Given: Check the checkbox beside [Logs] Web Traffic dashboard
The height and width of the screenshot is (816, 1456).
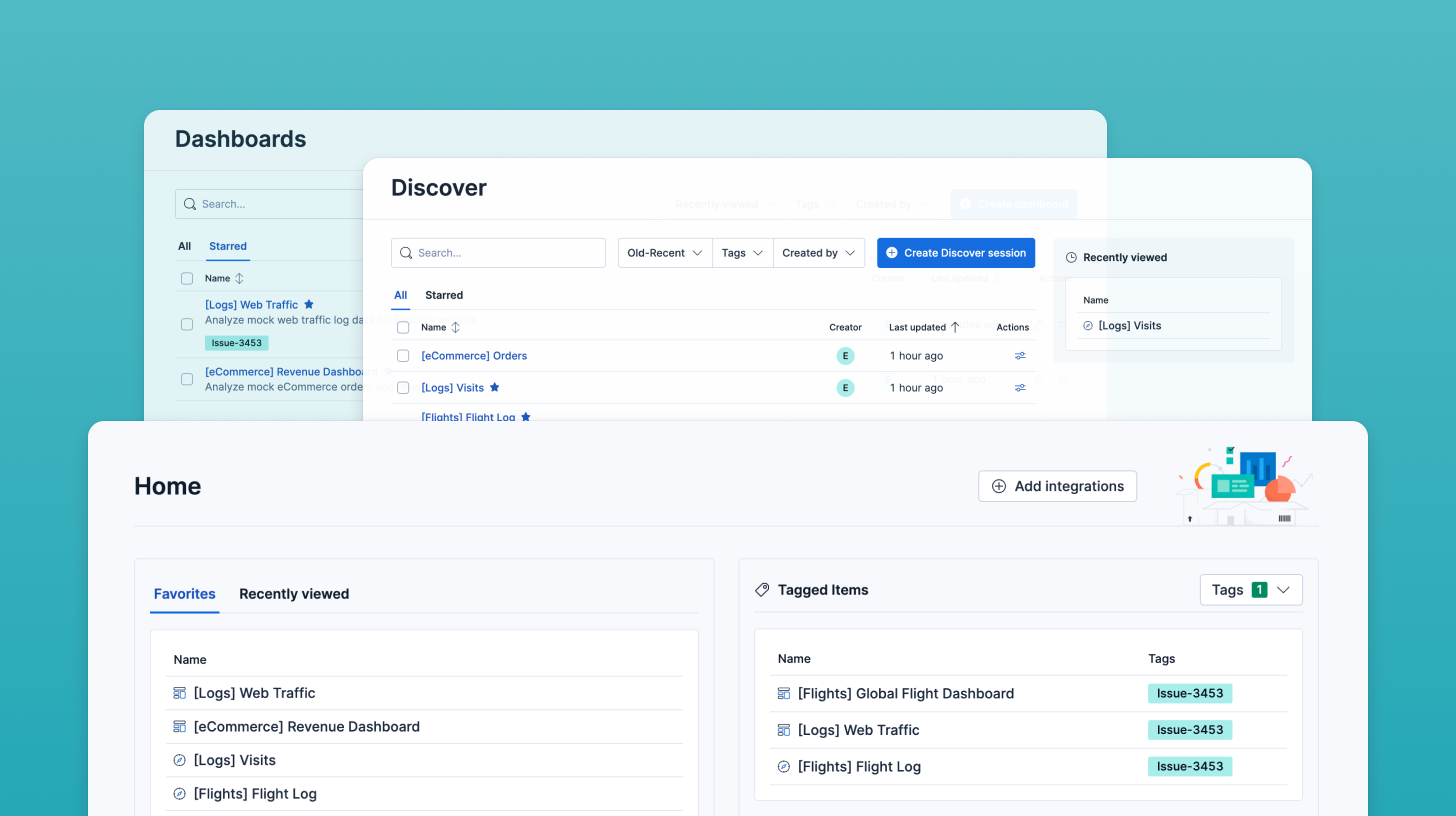Looking at the screenshot, I should tap(186, 324).
